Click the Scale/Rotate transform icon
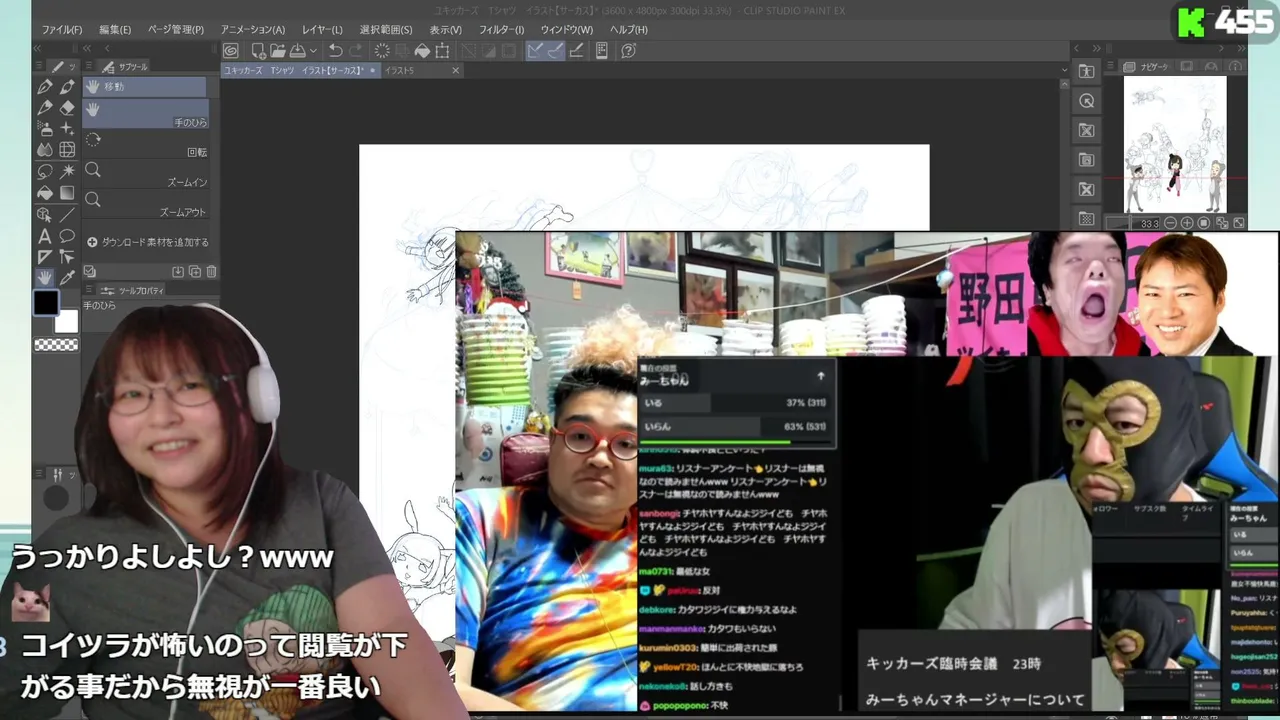Image resolution: width=1280 pixels, height=720 pixels. point(442,51)
